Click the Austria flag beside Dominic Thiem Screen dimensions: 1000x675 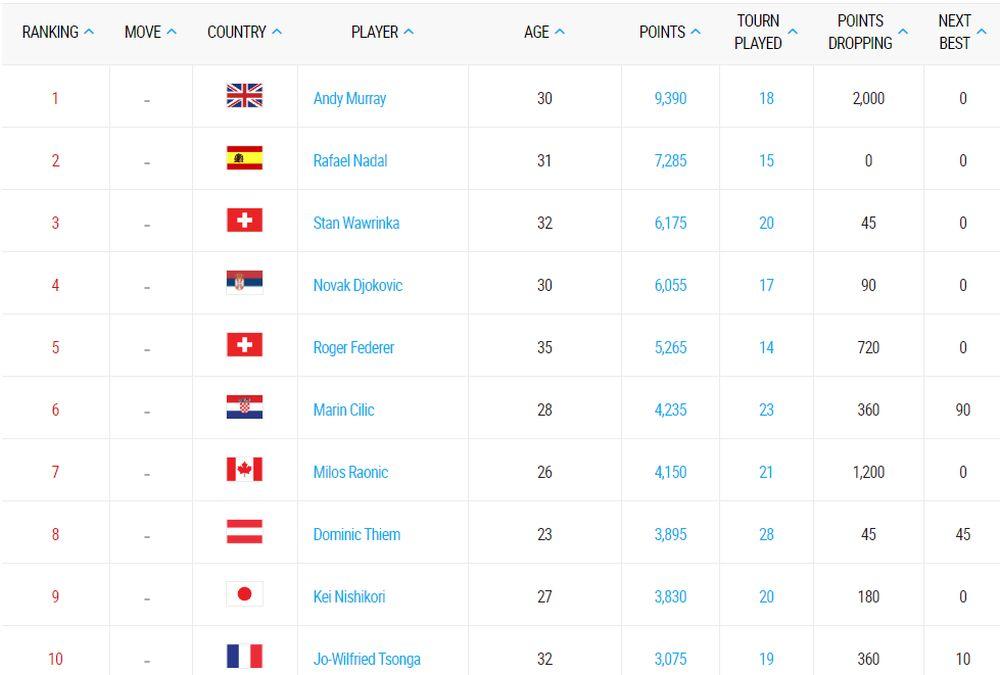pyautogui.click(x=244, y=532)
